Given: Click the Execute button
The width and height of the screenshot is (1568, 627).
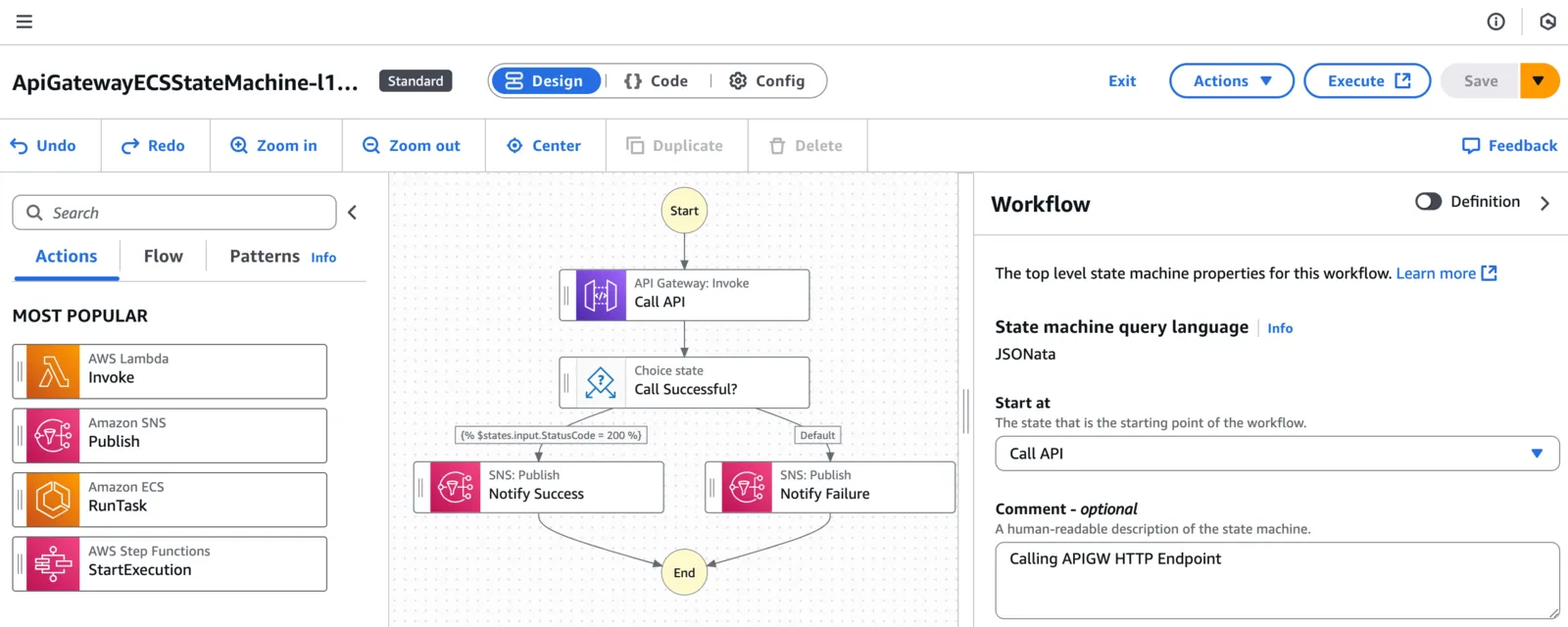Looking at the screenshot, I should (1367, 81).
